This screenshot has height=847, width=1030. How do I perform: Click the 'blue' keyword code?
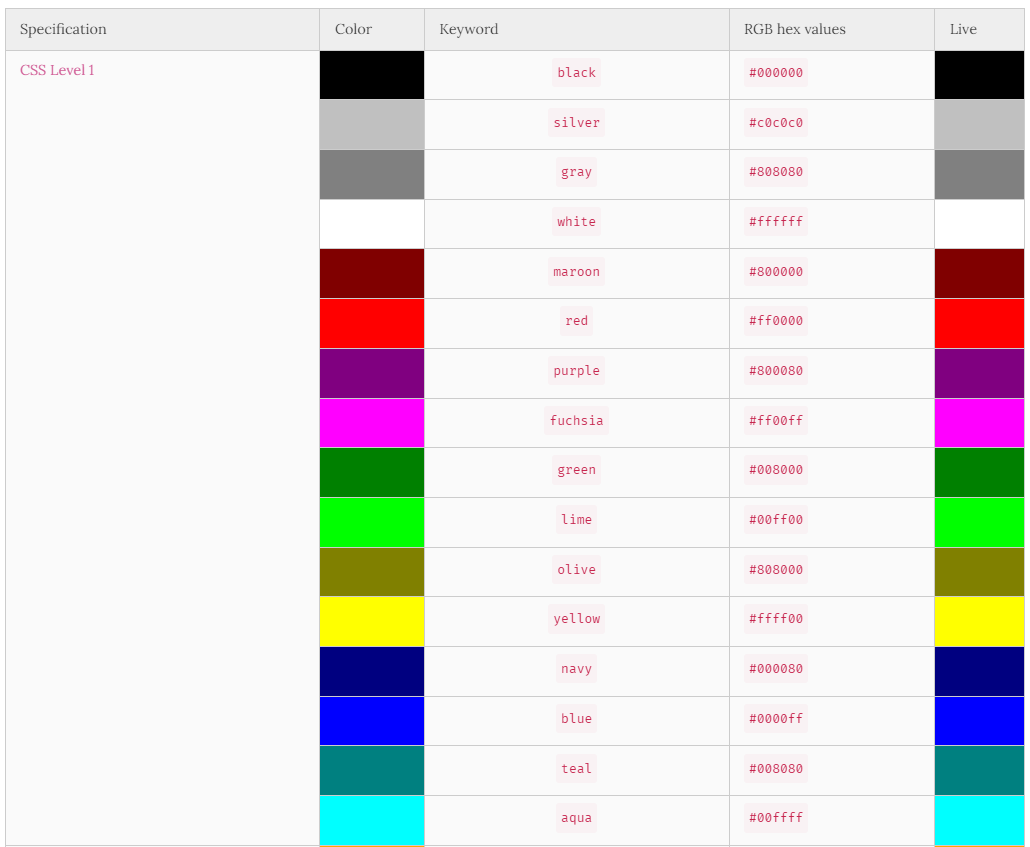coord(576,718)
